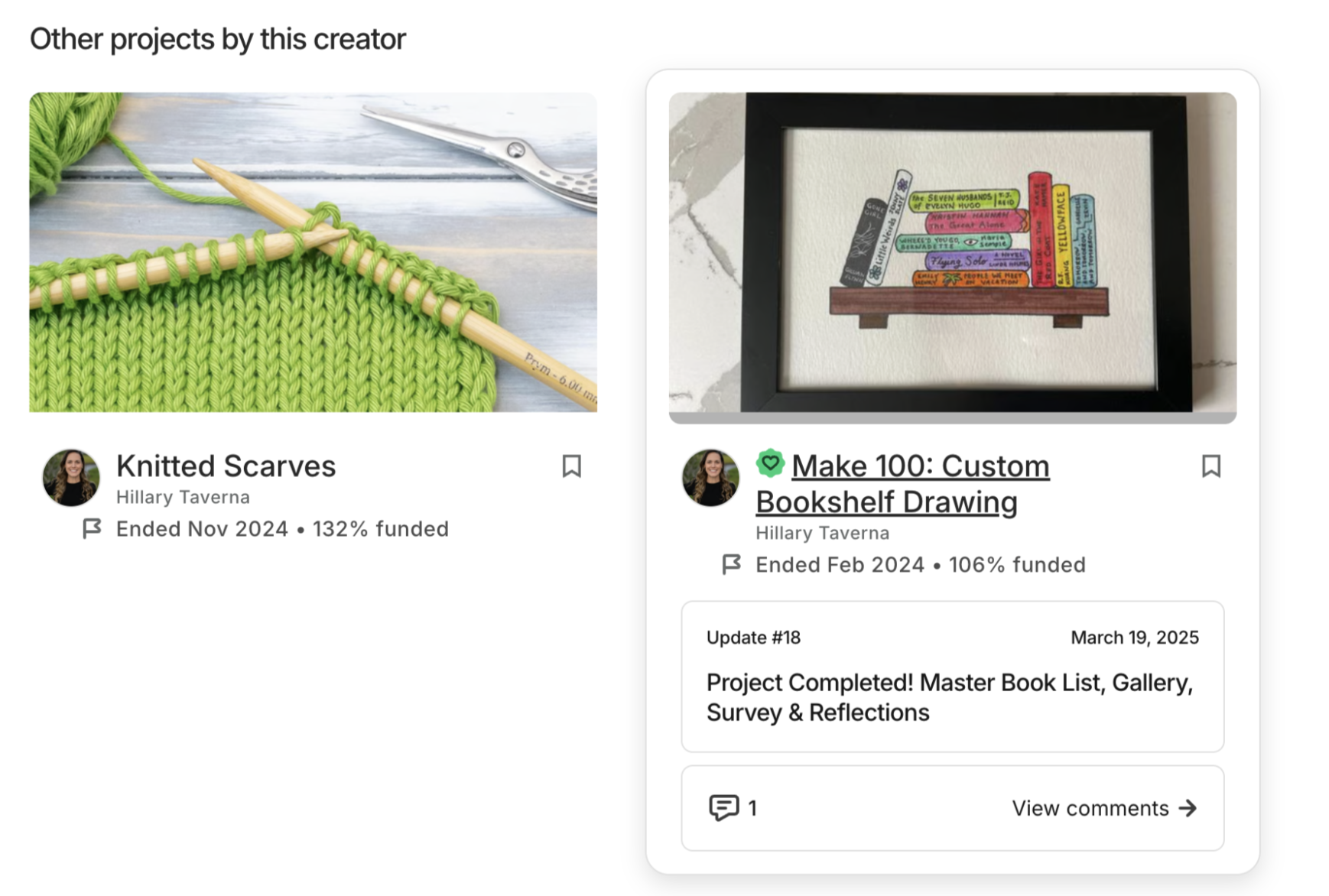Click the March 19, 2025 update date
Screen dimensions: 1329x896
(1134, 638)
